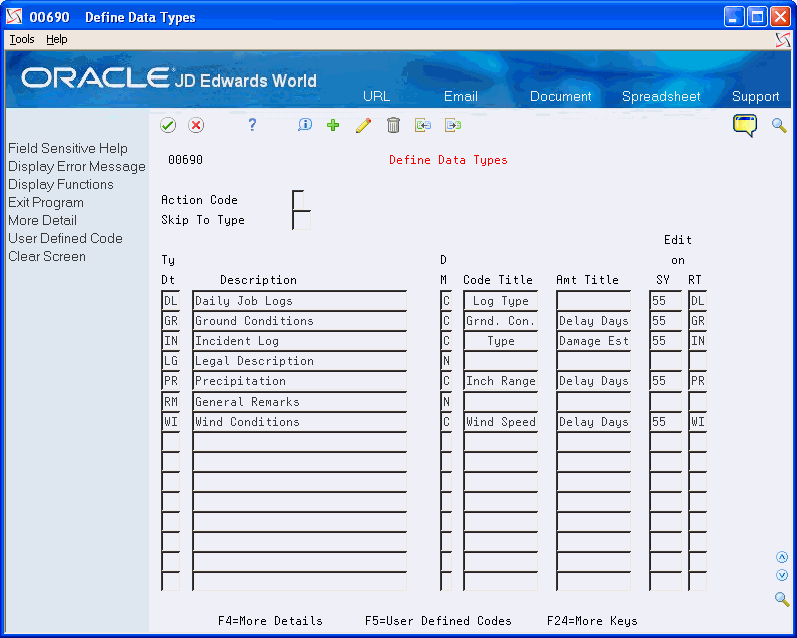Screen dimensions: 797x638
Task: Open the Tools menu
Action: (x=22, y=39)
